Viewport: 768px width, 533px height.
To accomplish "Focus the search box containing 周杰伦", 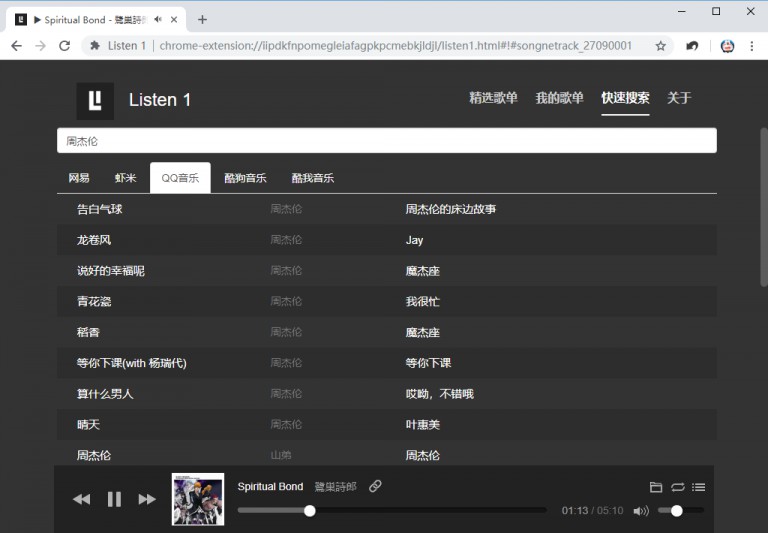I will 387,141.
